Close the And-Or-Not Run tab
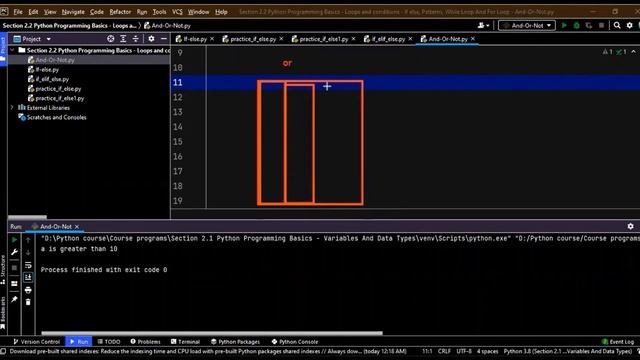Viewport: 640px width, 360px height. click(x=77, y=227)
